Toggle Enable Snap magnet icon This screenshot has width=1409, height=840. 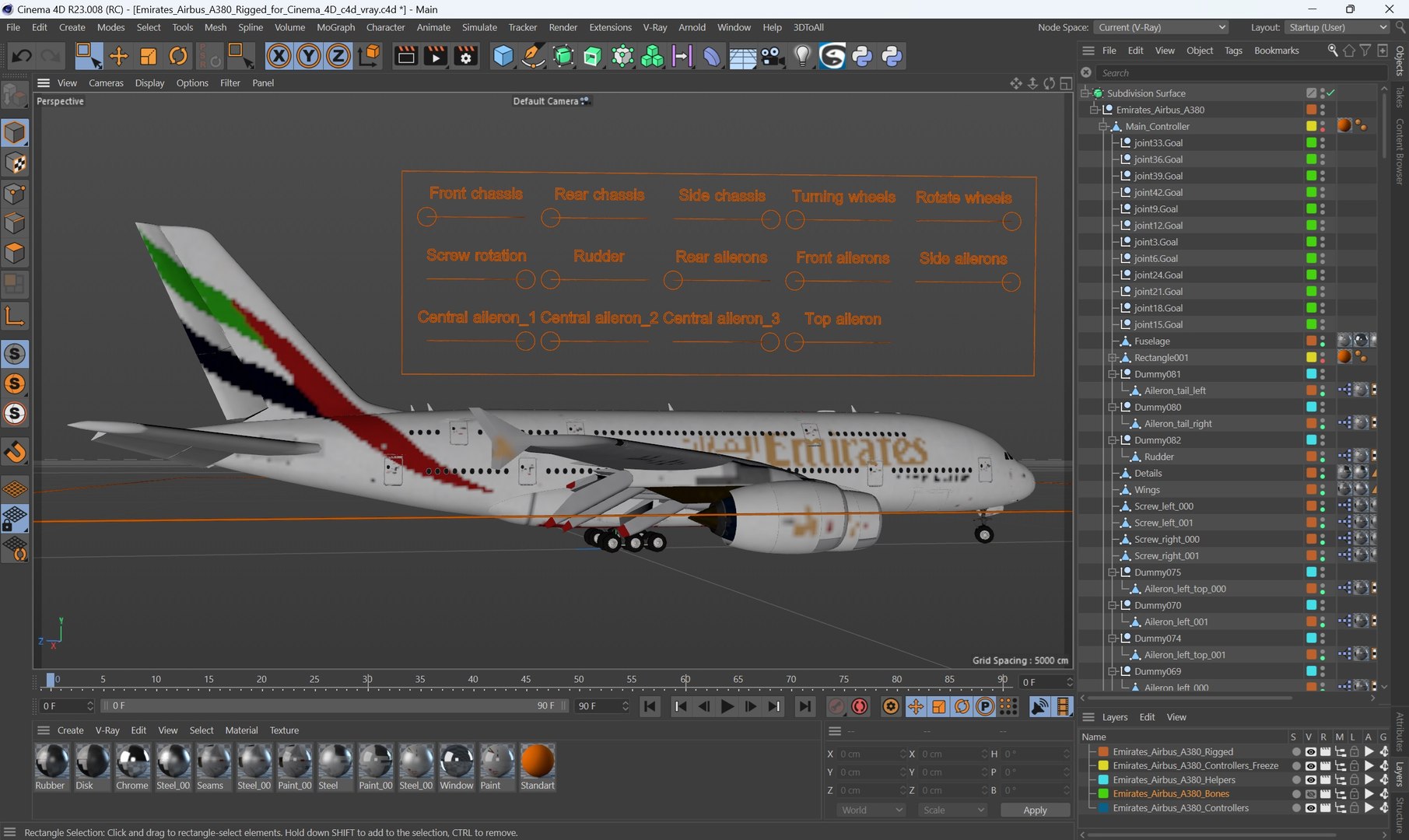(x=15, y=452)
